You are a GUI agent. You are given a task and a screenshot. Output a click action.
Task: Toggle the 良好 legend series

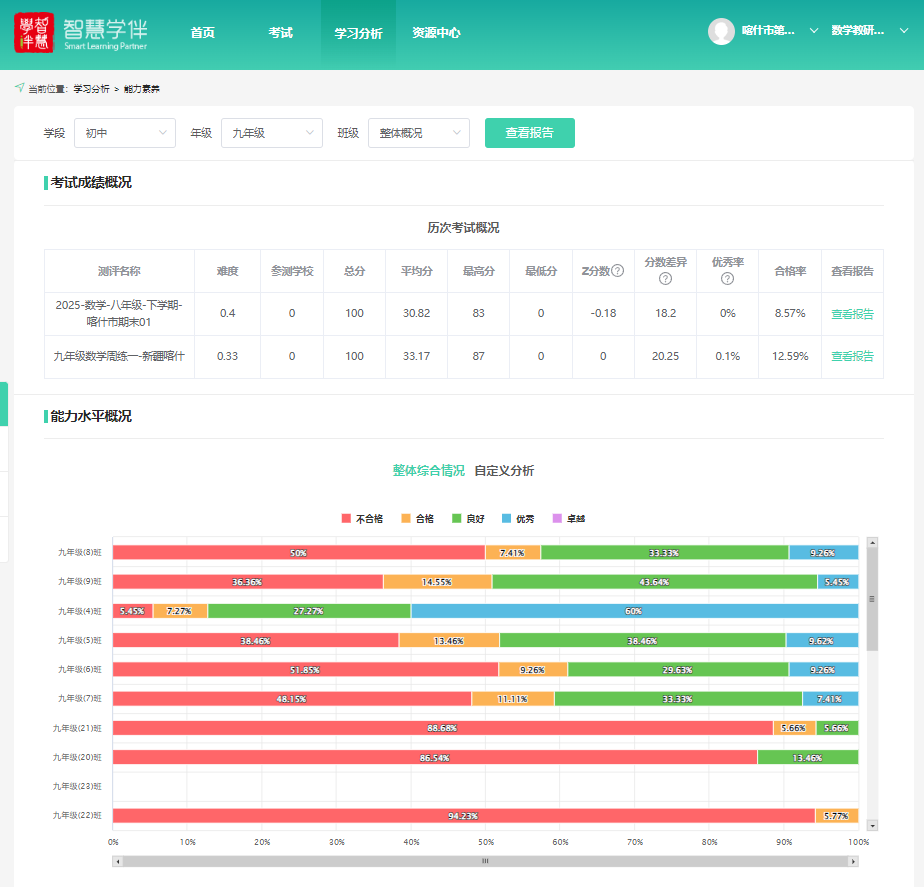pos(467,519)
